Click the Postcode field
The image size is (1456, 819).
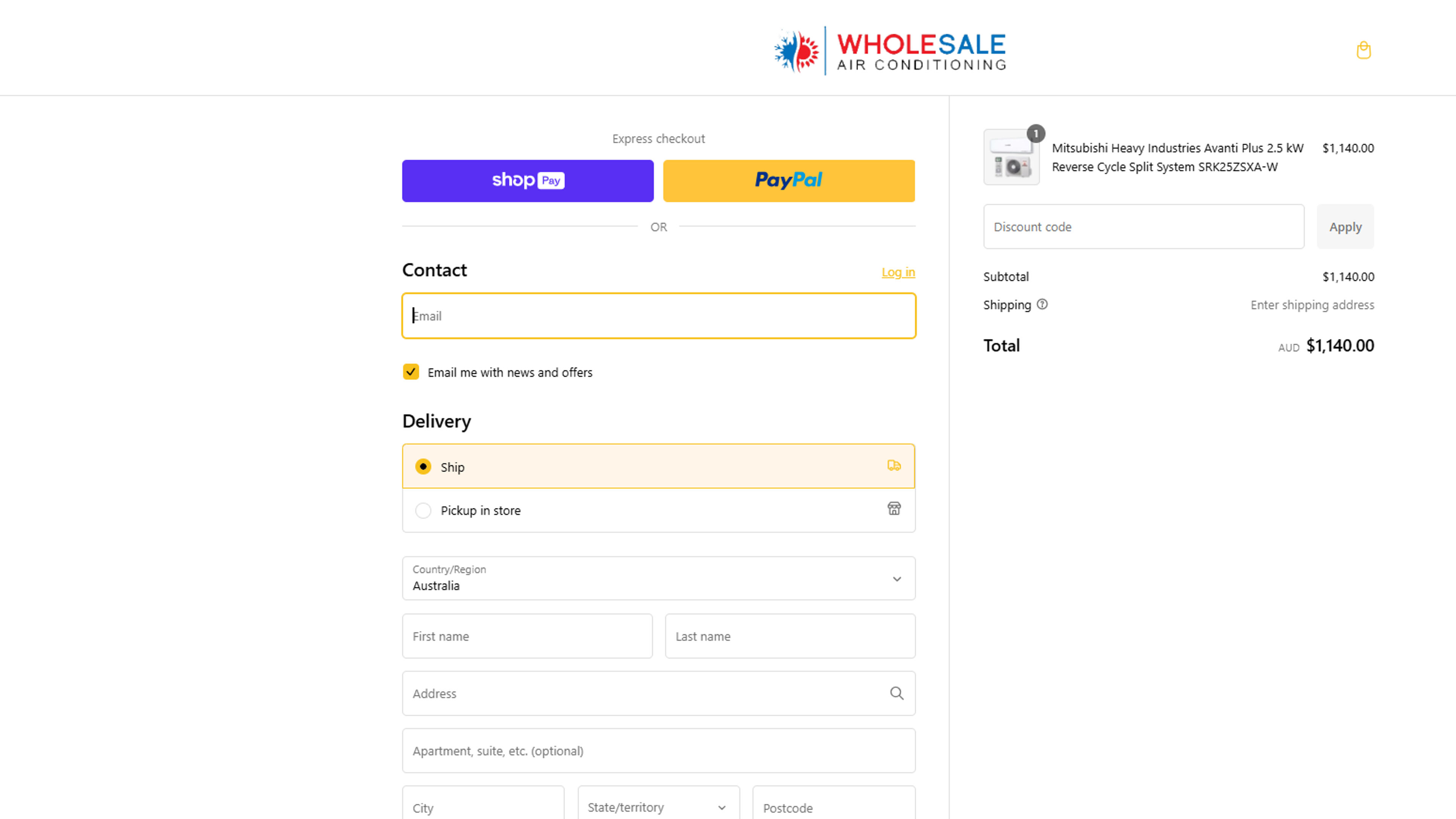834,807
